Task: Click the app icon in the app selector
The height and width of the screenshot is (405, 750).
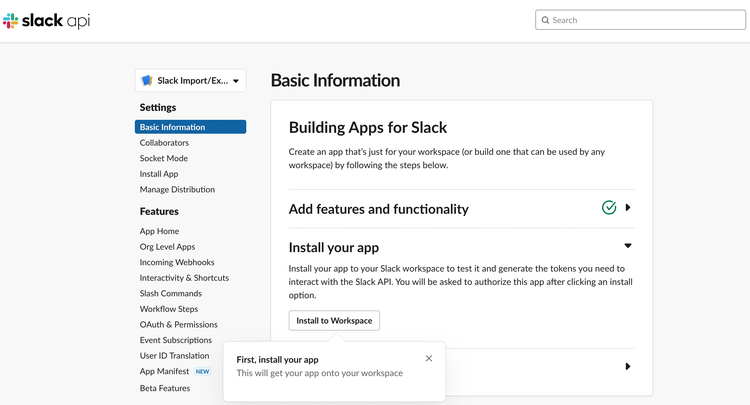Action: click(x=147, y=80)
